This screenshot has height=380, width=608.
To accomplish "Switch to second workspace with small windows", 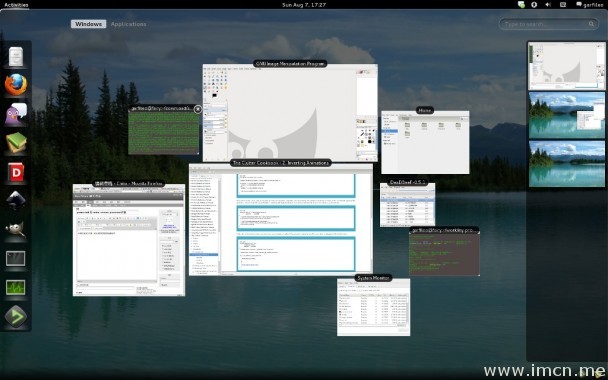I will coord(567,115).
